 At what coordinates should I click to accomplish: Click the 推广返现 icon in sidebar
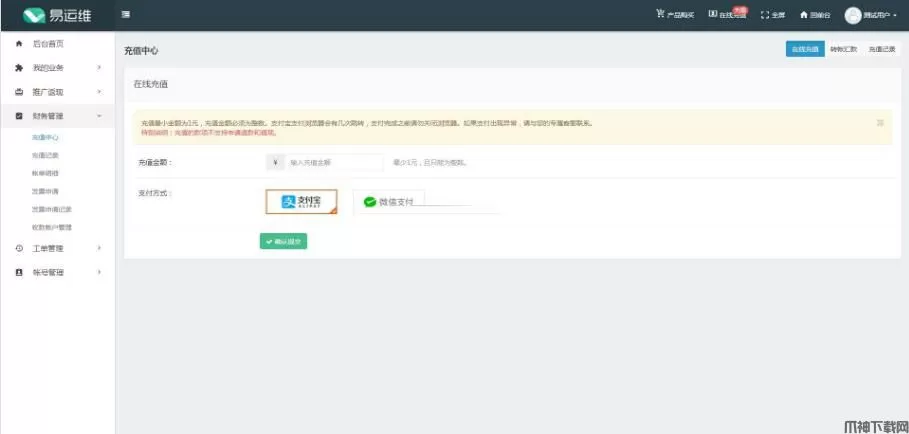pyautogui.click(x=19, y=92)
